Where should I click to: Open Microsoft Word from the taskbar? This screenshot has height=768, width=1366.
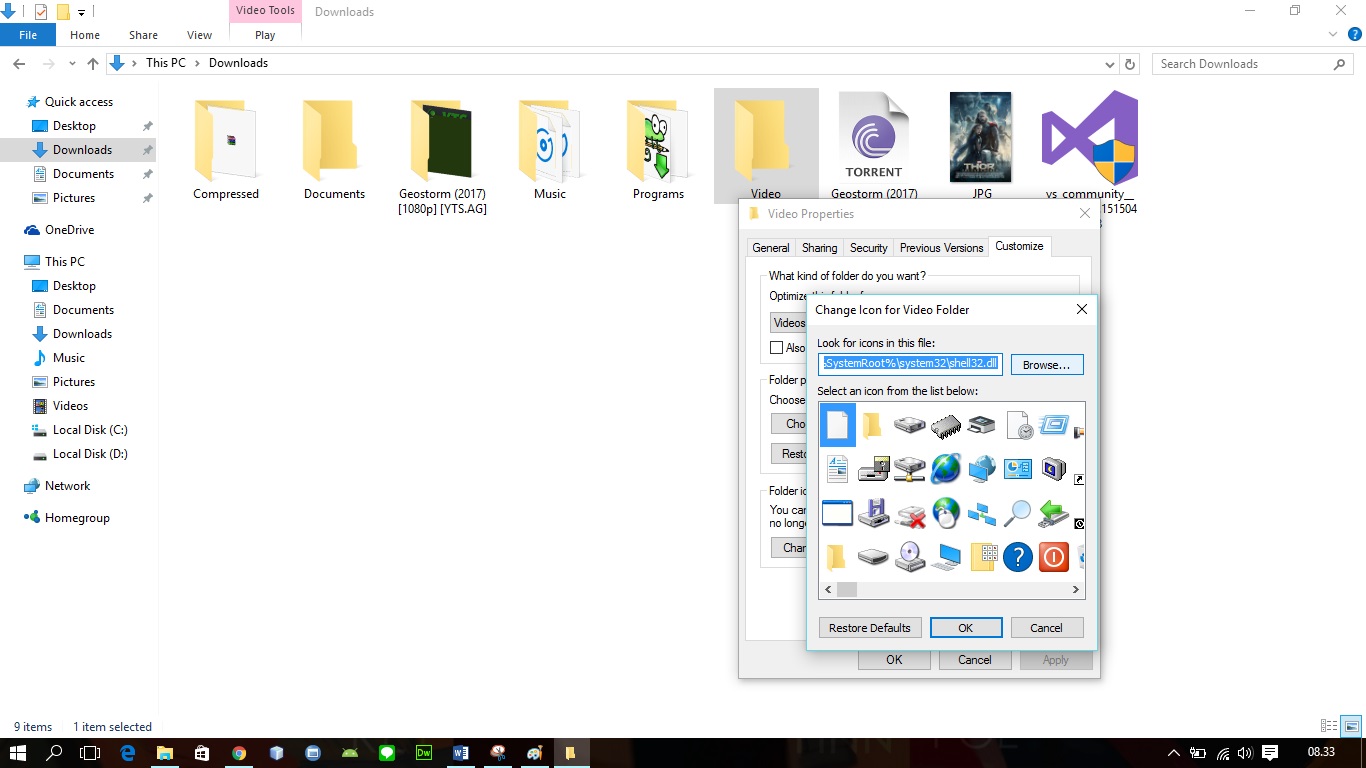tap(461, 753)
